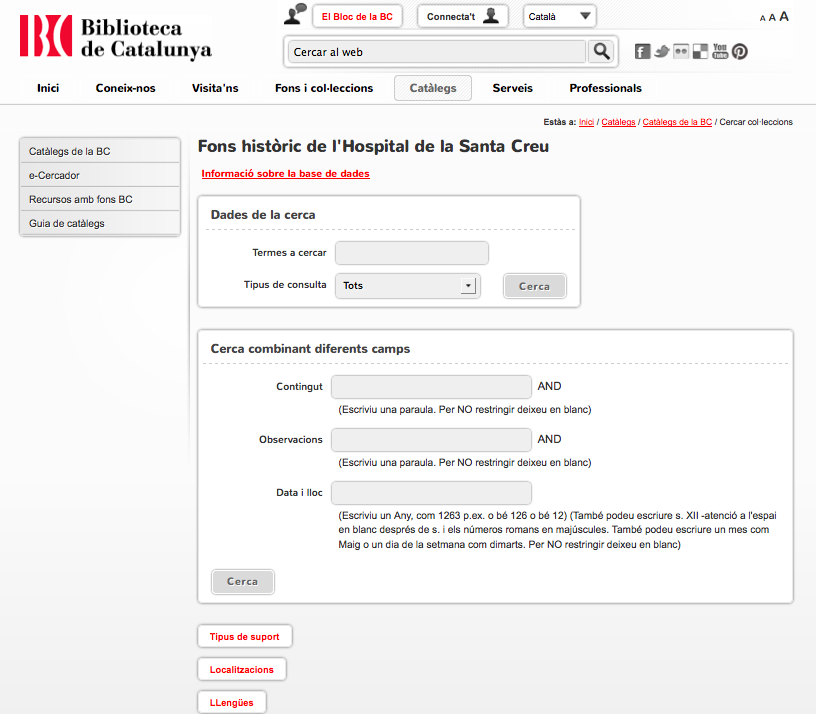
Task: Open the Delicious bookmark icon
Action: pyautogui.click(x=700, y=52)
